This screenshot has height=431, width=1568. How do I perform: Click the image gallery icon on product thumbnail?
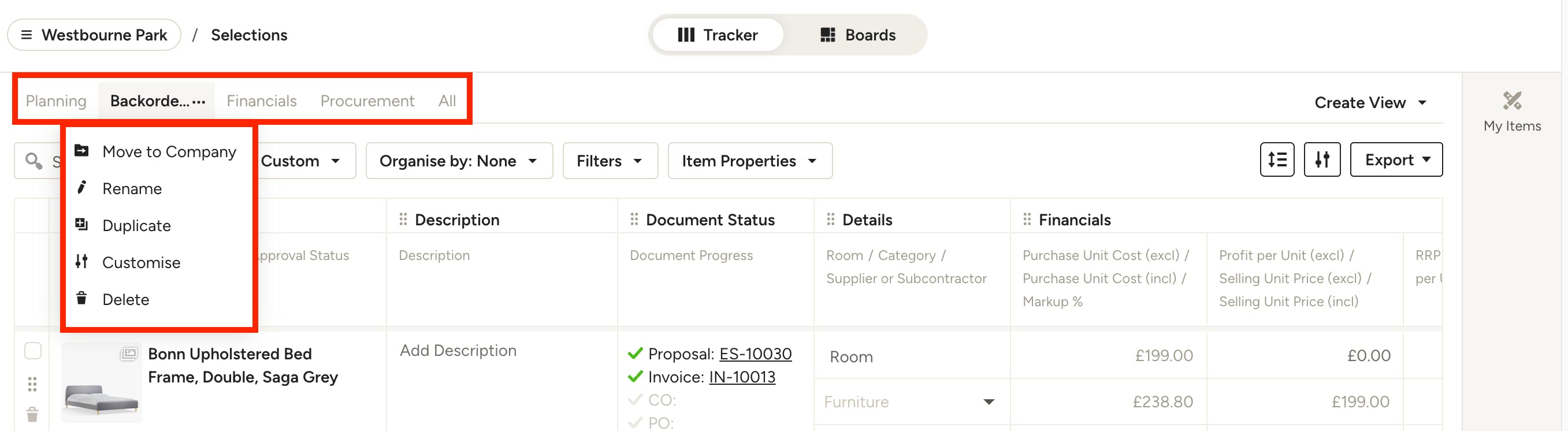[129, 353]
